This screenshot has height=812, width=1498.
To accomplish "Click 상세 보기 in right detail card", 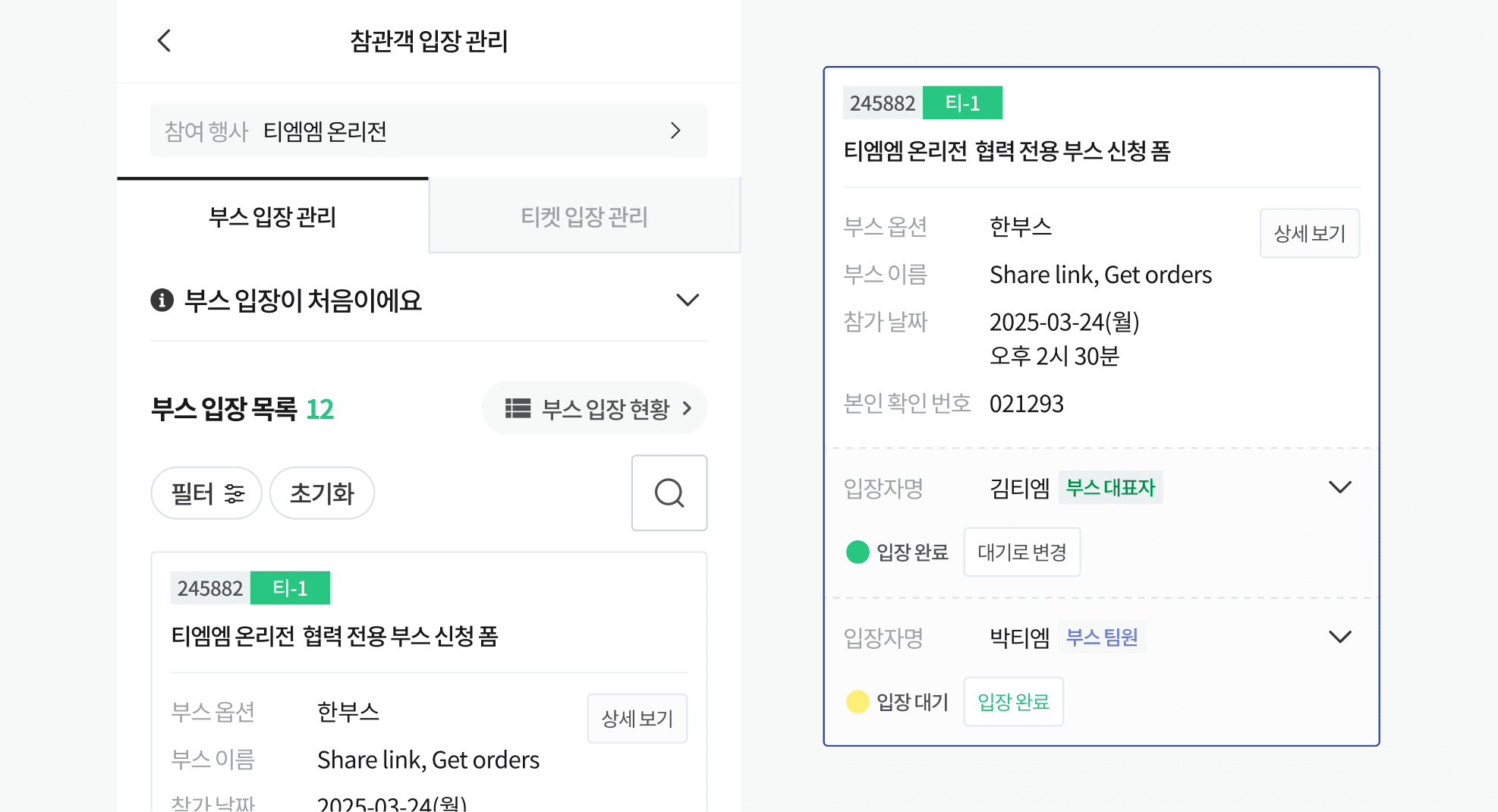I will [1310, 233].
